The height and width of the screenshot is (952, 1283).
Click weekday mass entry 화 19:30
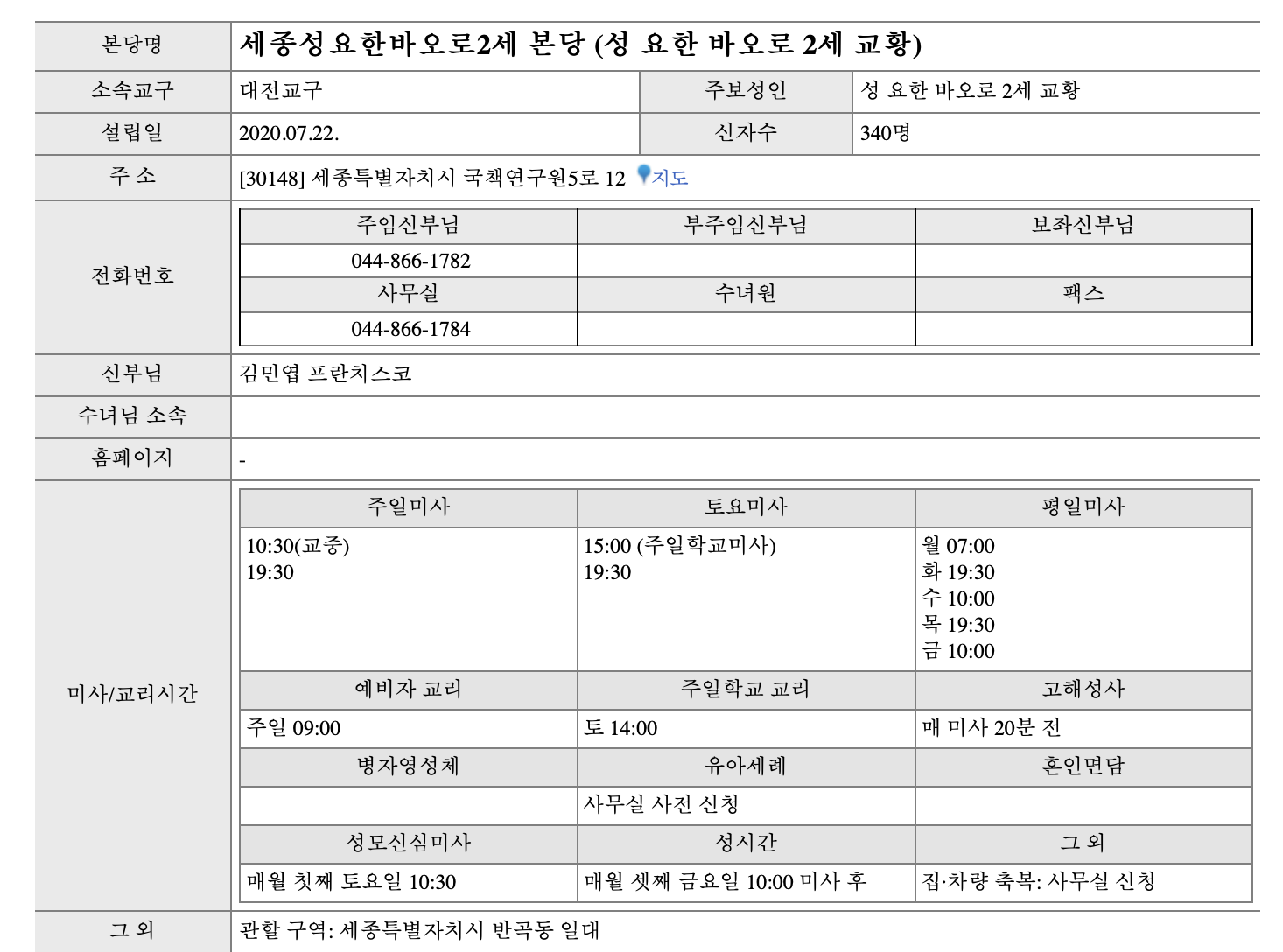pos(958,572)
